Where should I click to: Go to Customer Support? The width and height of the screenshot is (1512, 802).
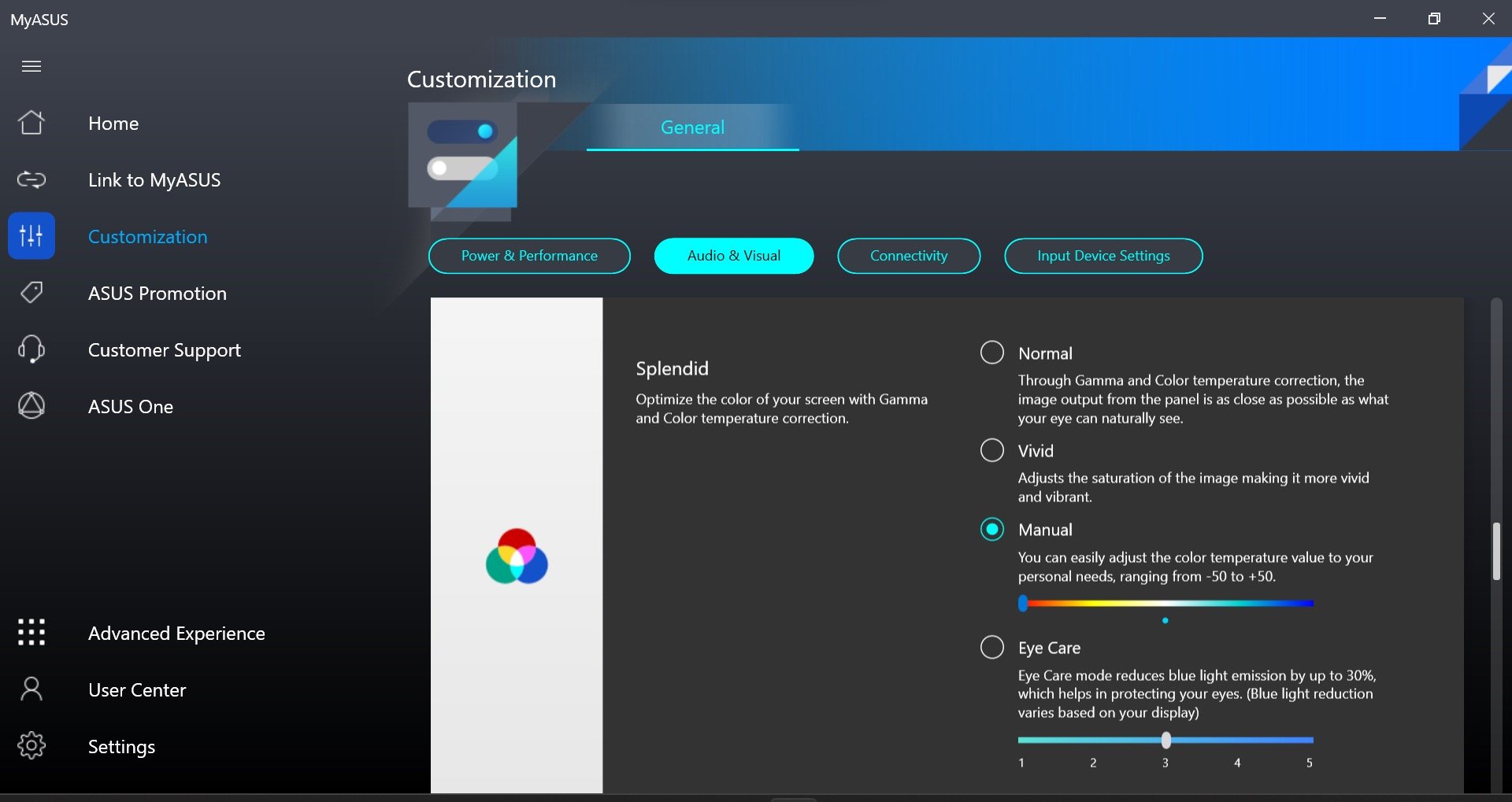coord(165,350)
